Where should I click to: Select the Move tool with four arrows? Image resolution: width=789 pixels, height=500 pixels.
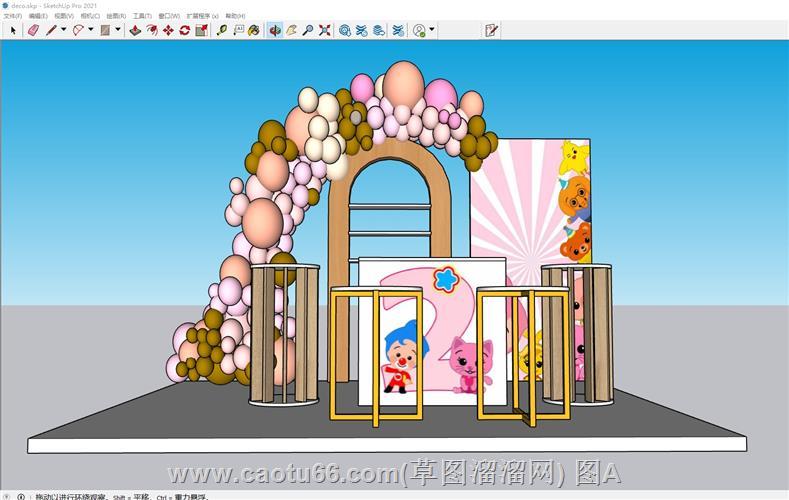click(x=168, y=31)
